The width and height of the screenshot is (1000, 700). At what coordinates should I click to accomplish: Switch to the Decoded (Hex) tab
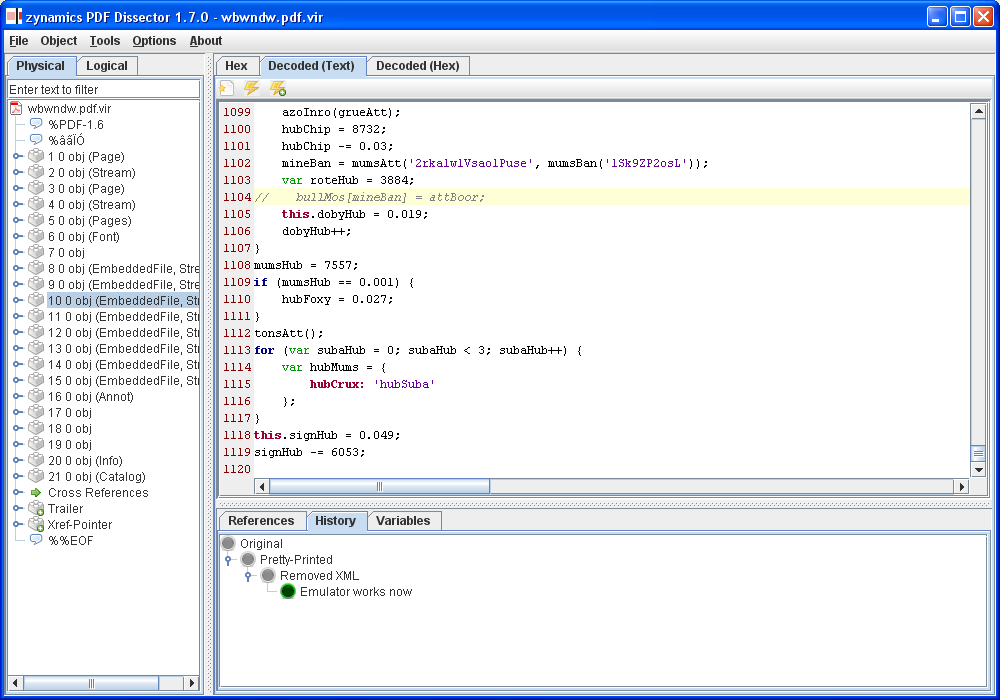tap(417, 66)
